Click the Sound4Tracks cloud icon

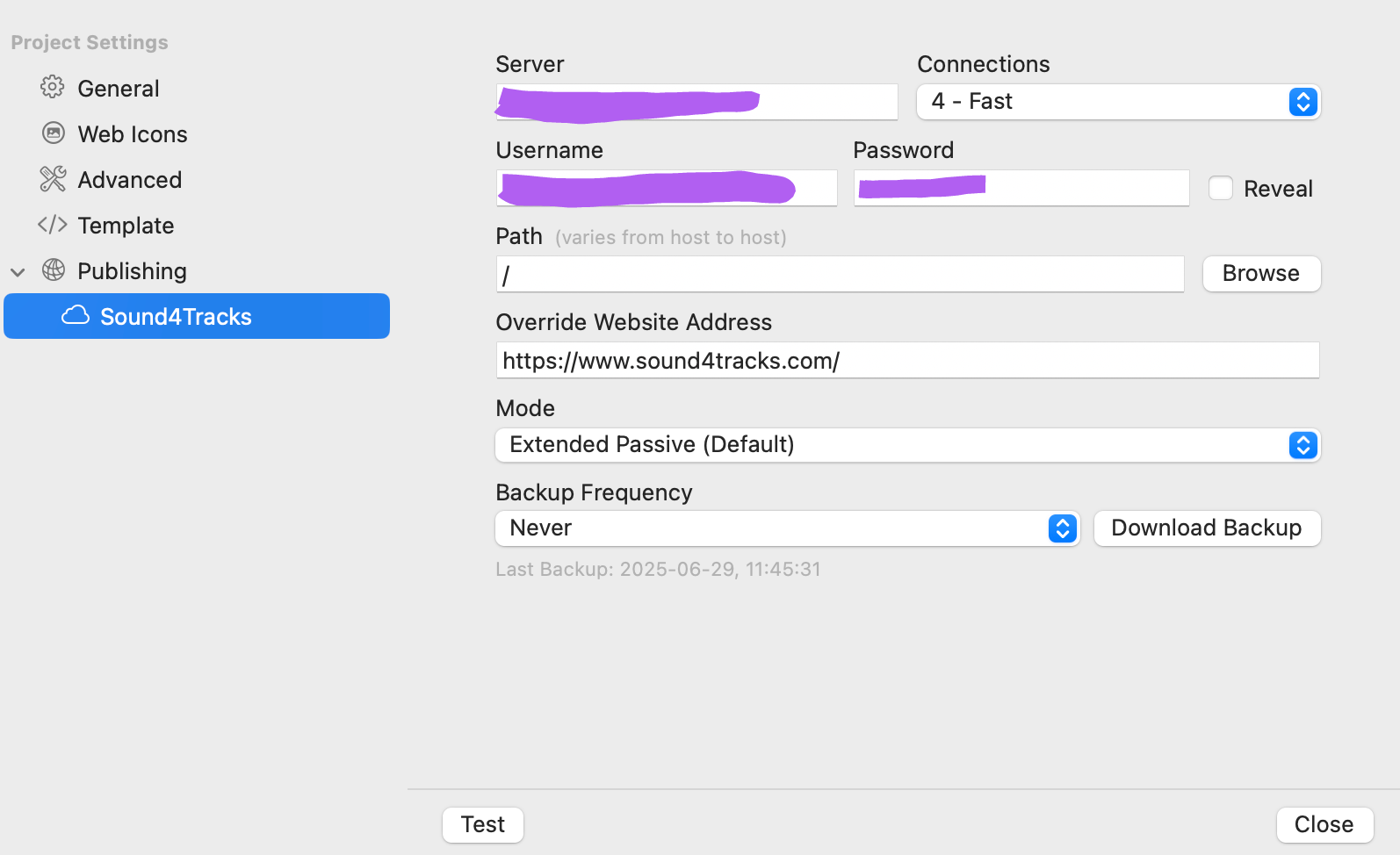[x=76, y=316]
